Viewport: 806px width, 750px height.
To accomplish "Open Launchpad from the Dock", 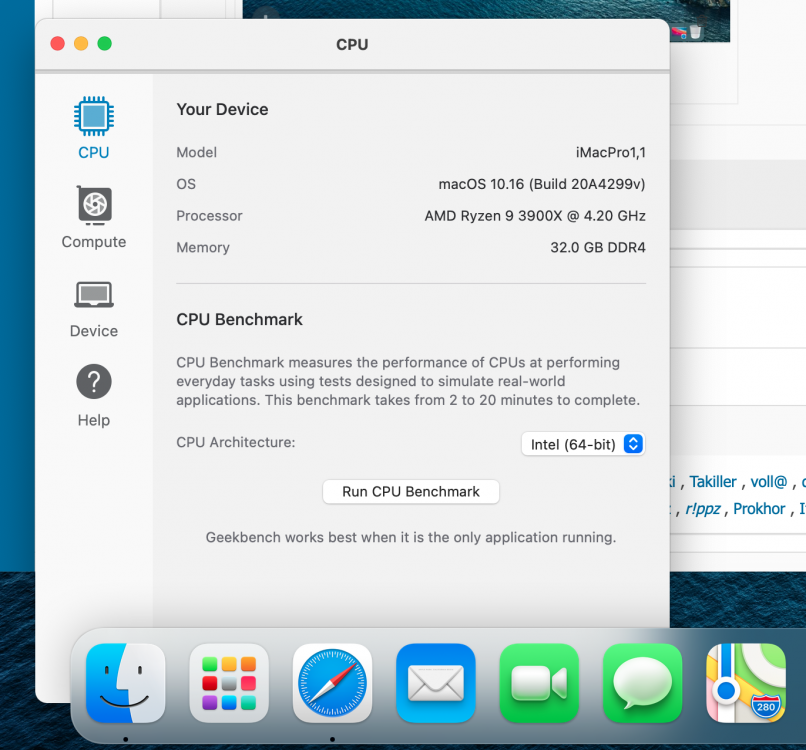I will pos(229,683).
